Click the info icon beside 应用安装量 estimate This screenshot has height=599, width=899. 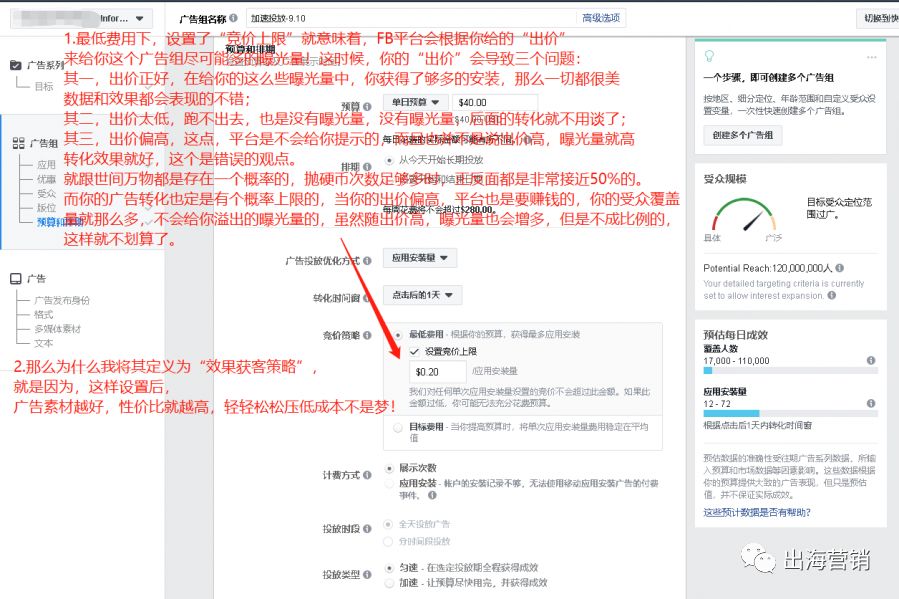pos(870,403)
